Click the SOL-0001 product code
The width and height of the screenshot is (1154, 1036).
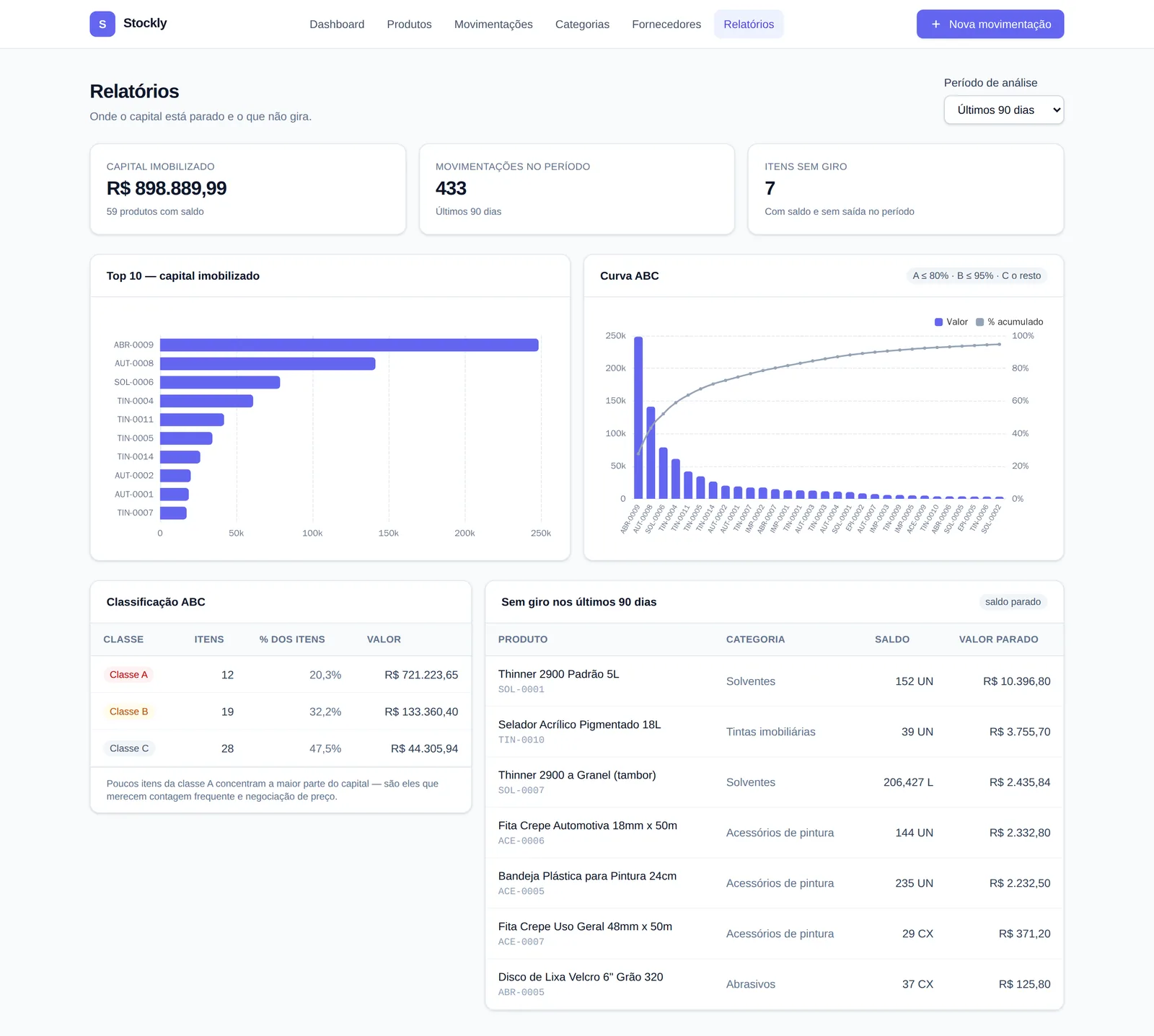pos(521,690)
